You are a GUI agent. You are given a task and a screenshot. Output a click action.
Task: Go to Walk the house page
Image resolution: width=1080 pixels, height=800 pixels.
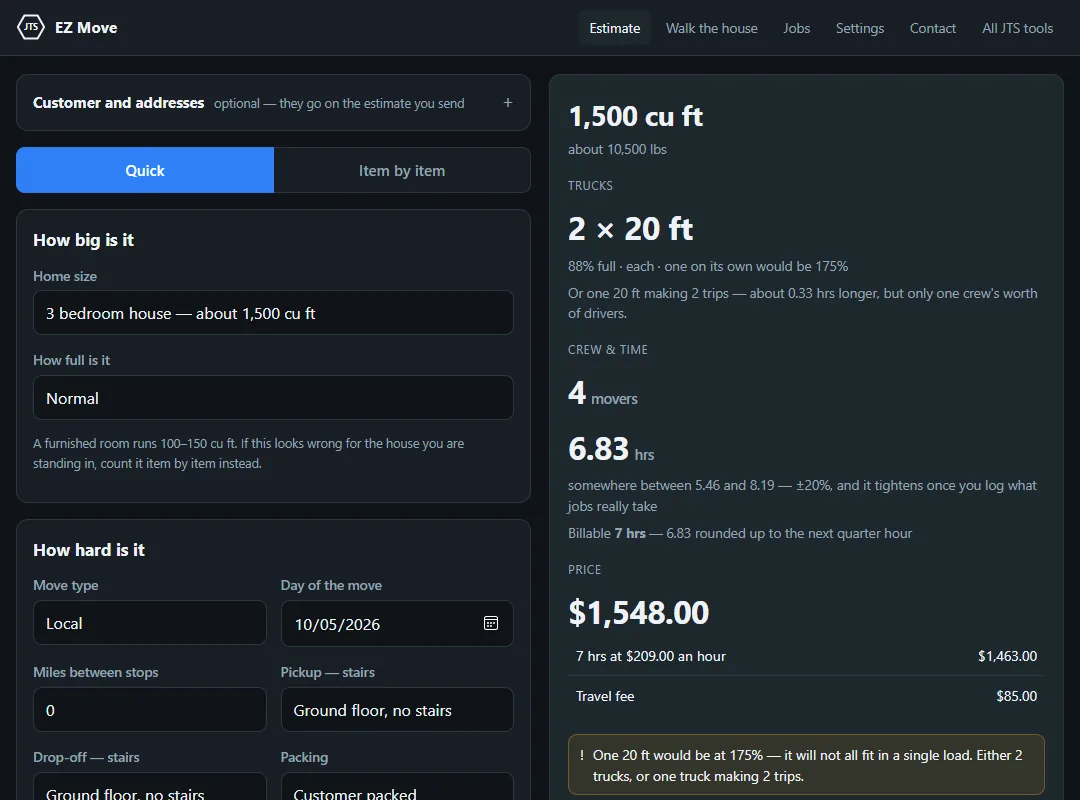click(x=712, y=28)
